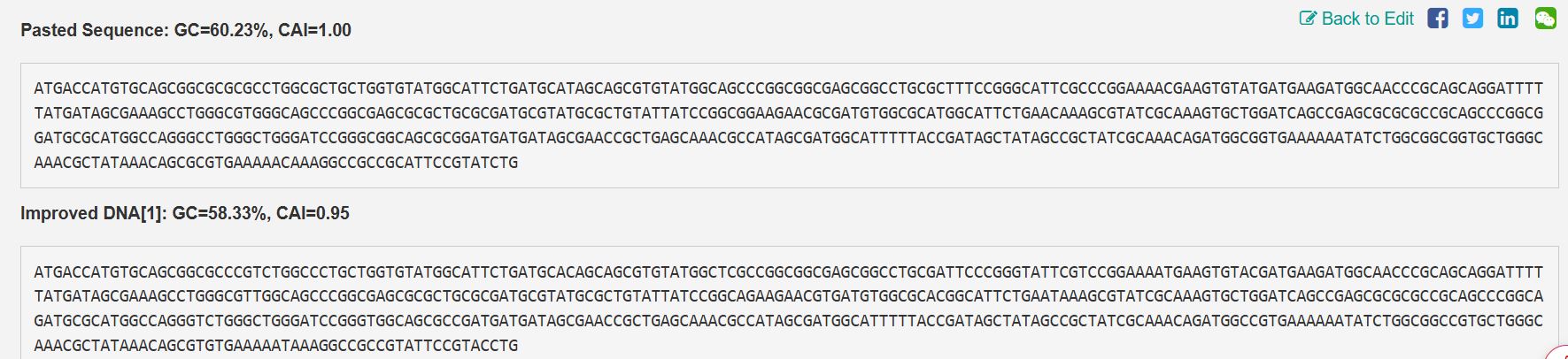Click the last line of the Pasted Sequence box
Viewport: 1568px width, 359px height.
pyautogui.click(x=276, y=163)
